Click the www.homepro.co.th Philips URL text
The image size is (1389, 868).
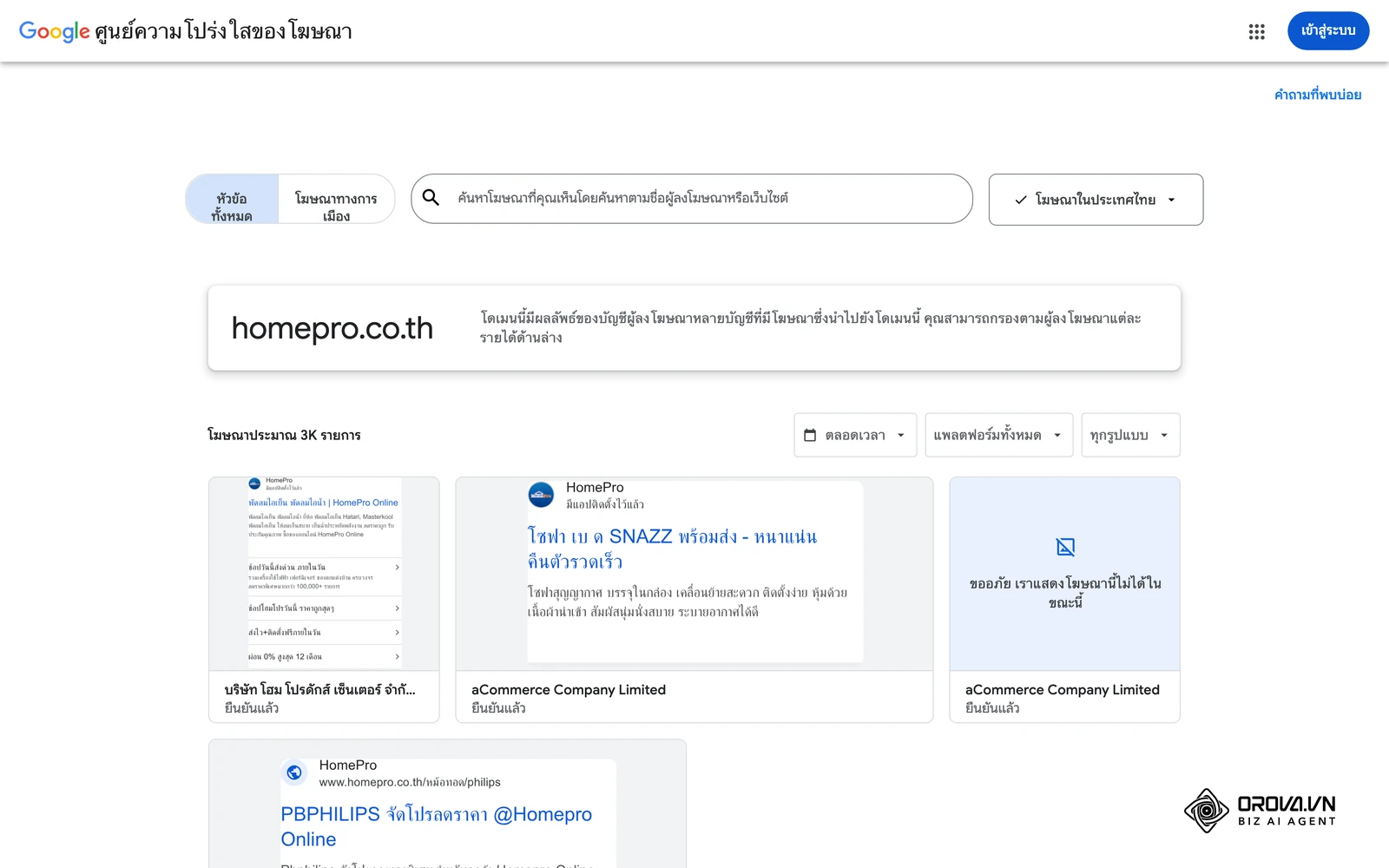click(x=410, y=782)
